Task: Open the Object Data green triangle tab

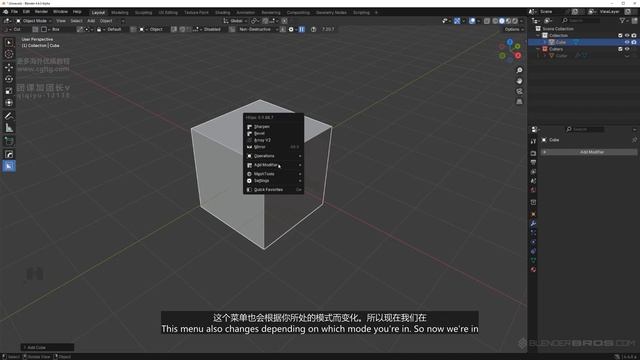Action: coord(533,260)
